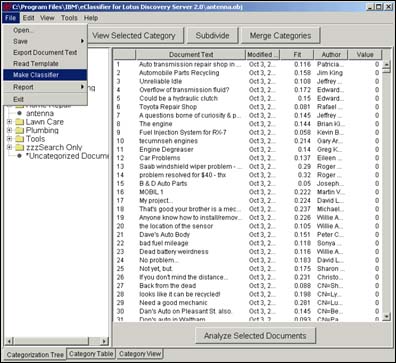Click the Analyze Selected Documents button
Viewport: 396px width, 363px height.
click(255, 336)
